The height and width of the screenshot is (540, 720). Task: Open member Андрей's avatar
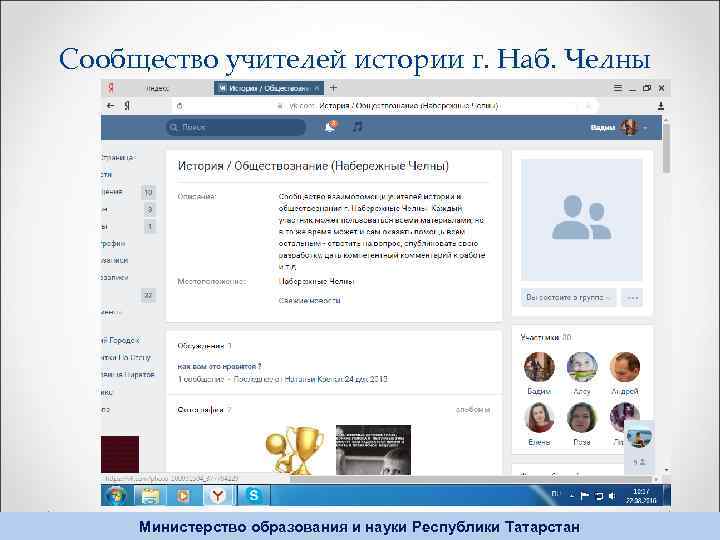click(624, 367)
